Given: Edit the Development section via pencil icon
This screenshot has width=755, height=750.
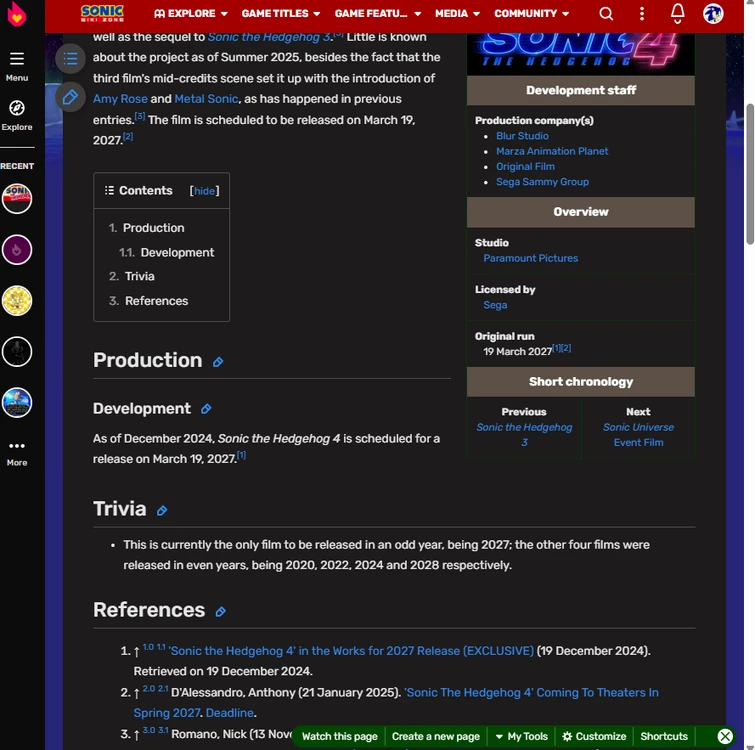Looking at the screenshot, I should tap(206, 409).
